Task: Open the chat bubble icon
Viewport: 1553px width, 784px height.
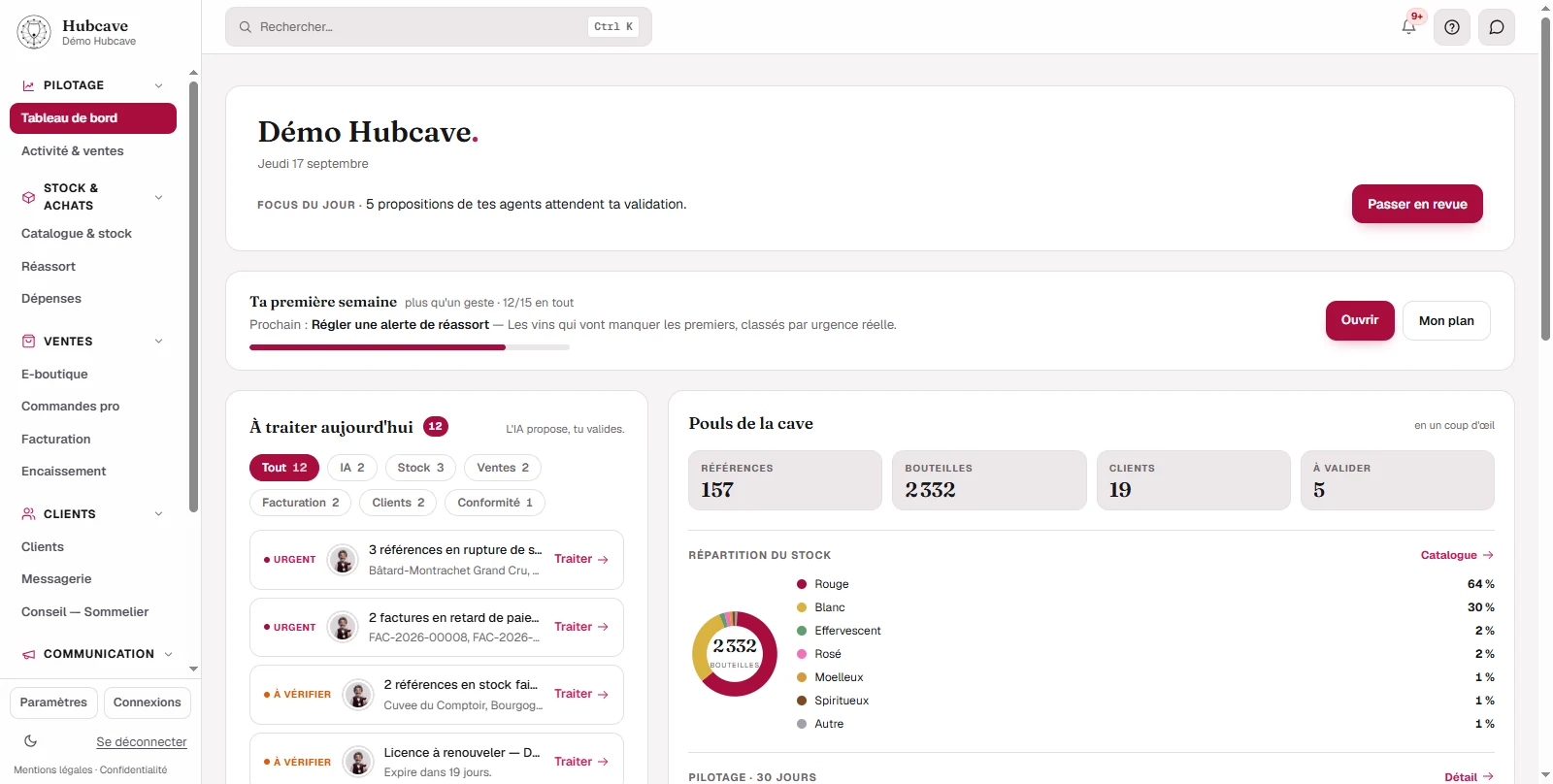Action: (1497, 27)
